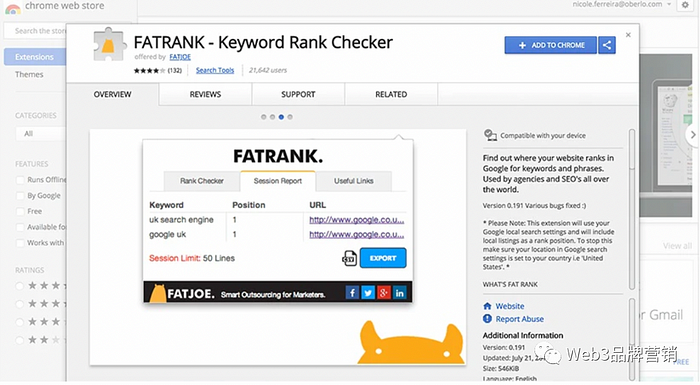
Task: Click the next arrow on right edge
Action: coord(692,134)
